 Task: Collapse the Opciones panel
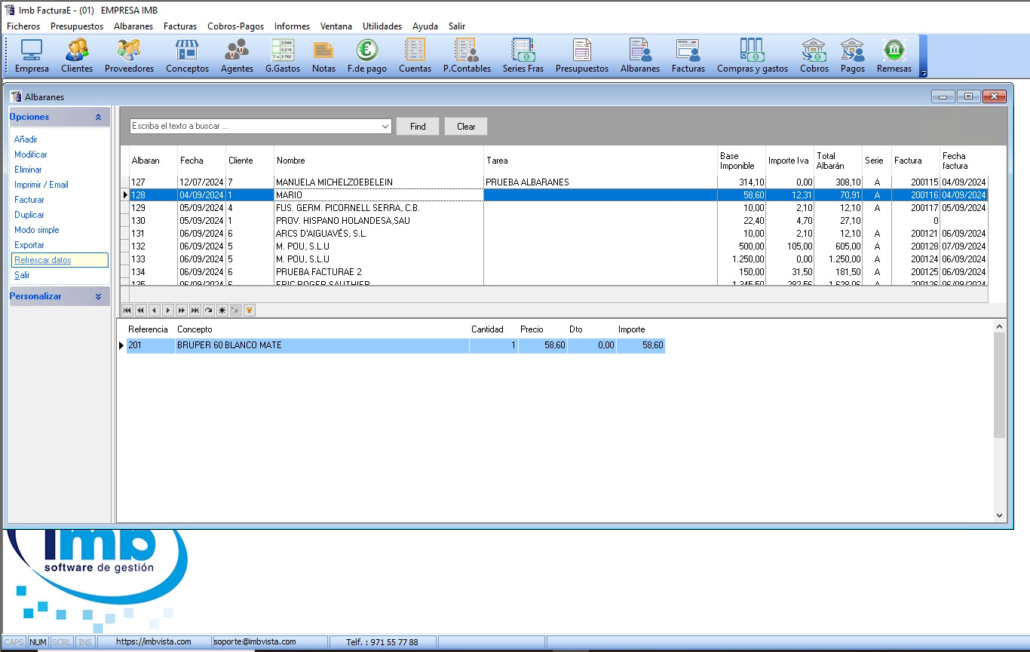tap(99, 117)
